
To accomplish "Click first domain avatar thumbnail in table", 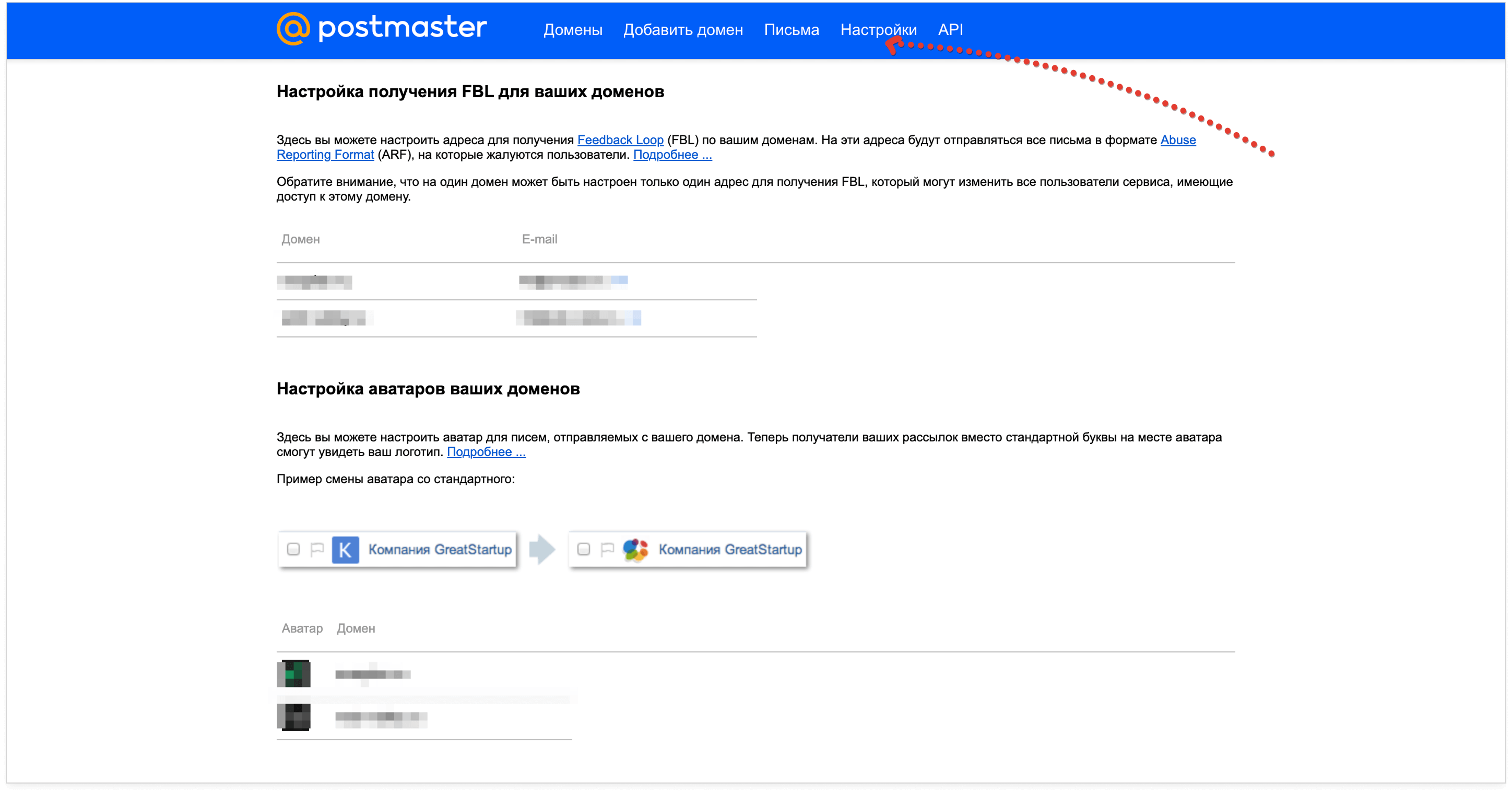I will (293, 674).
